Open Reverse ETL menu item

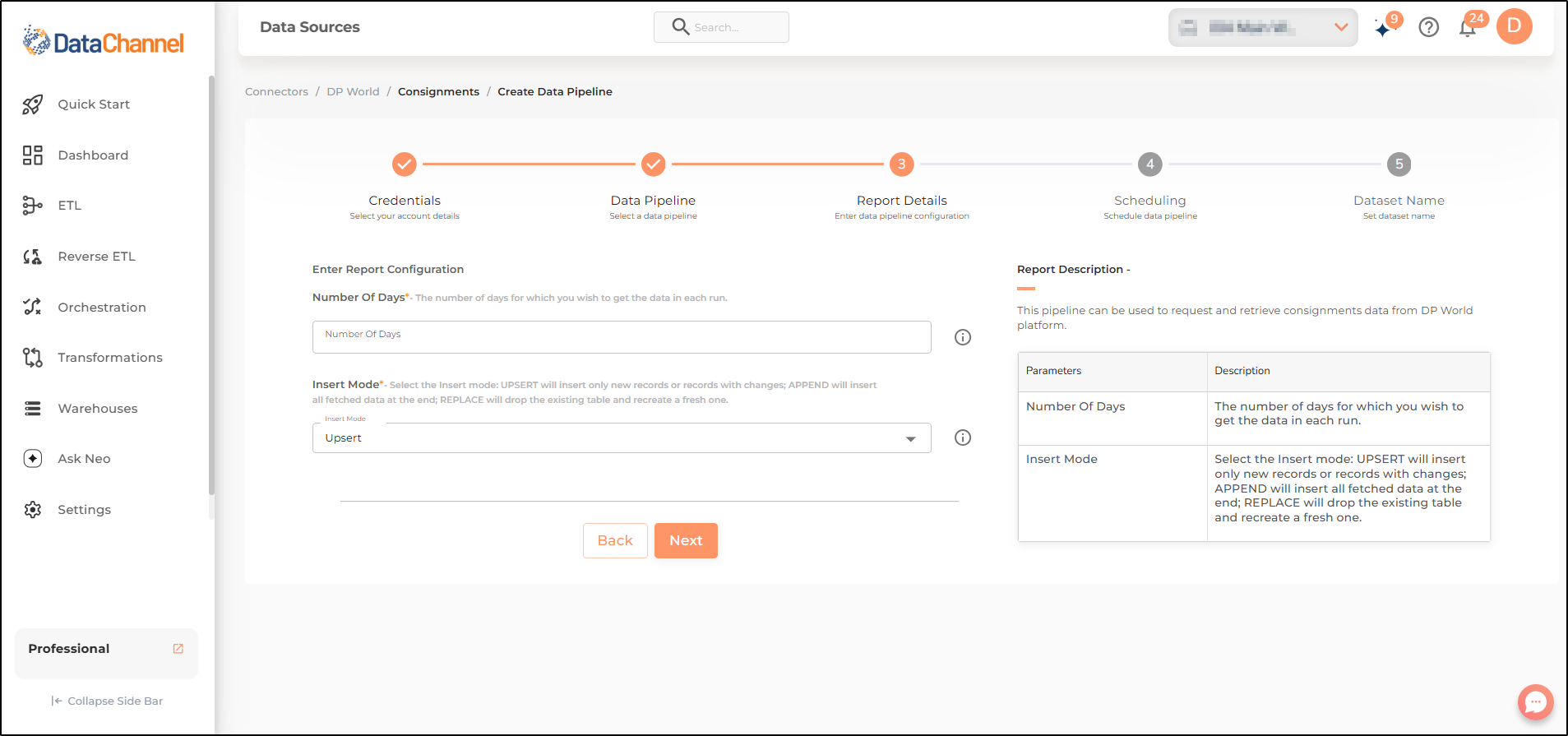click(96, 257)
